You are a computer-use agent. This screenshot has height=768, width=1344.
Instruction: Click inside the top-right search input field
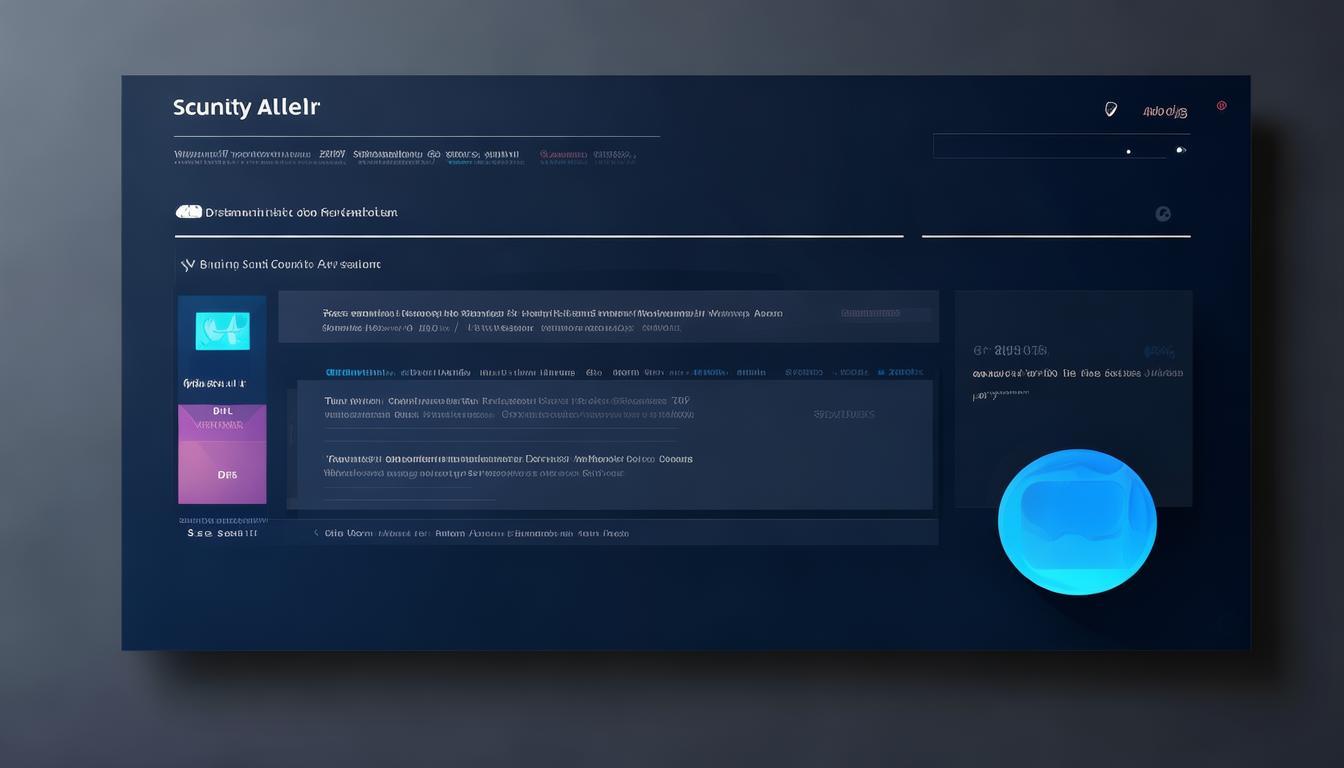click(x=1040, y=147)
